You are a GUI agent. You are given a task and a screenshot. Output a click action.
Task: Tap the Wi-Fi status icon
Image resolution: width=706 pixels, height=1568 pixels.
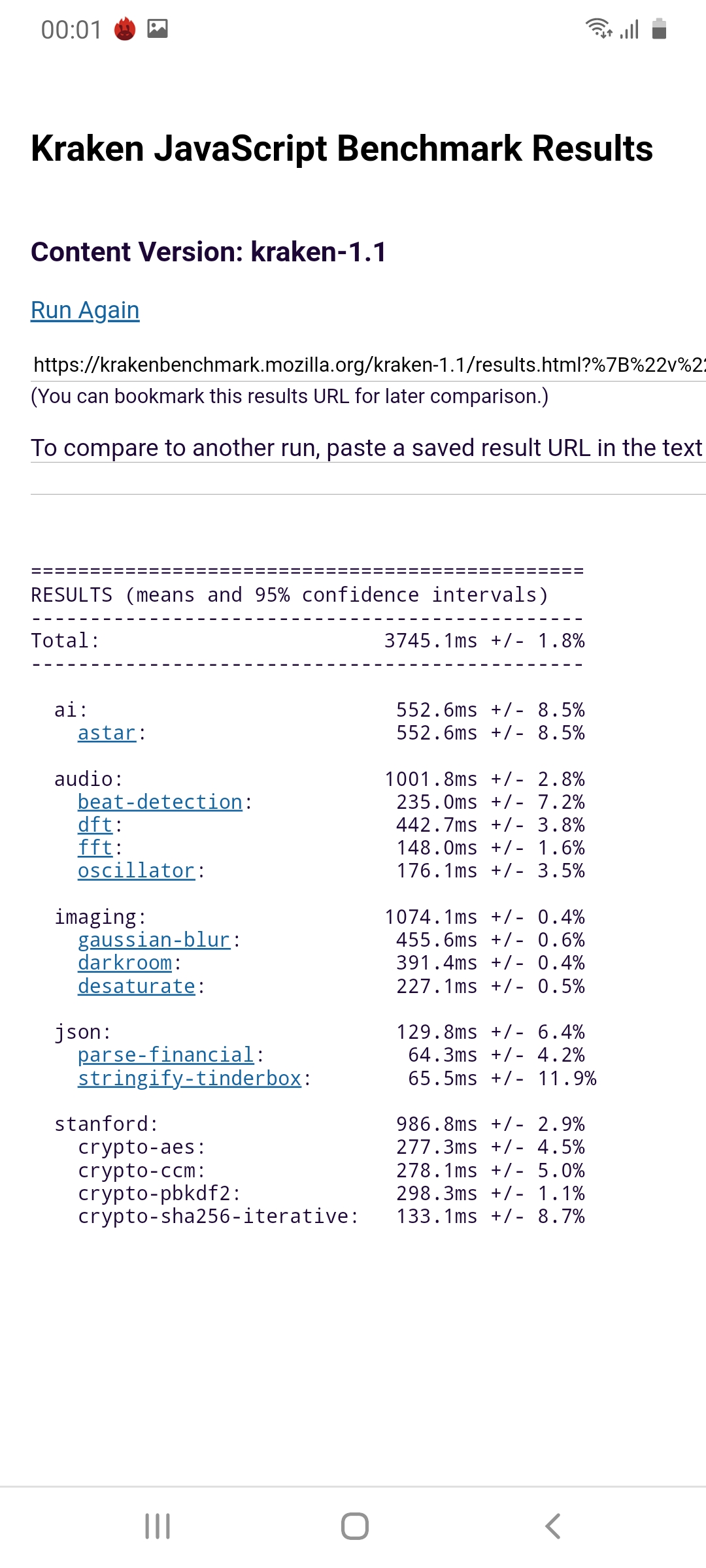tap(597, 29)
